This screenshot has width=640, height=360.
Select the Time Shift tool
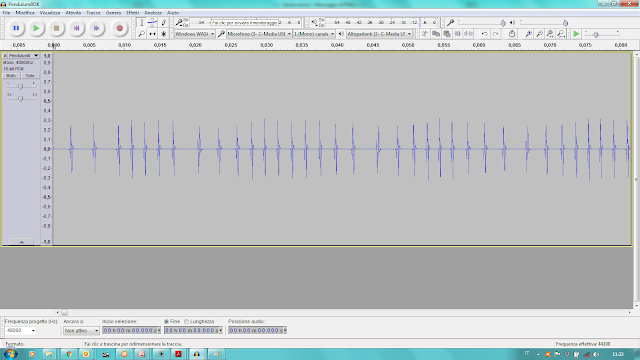pos(152,34)
